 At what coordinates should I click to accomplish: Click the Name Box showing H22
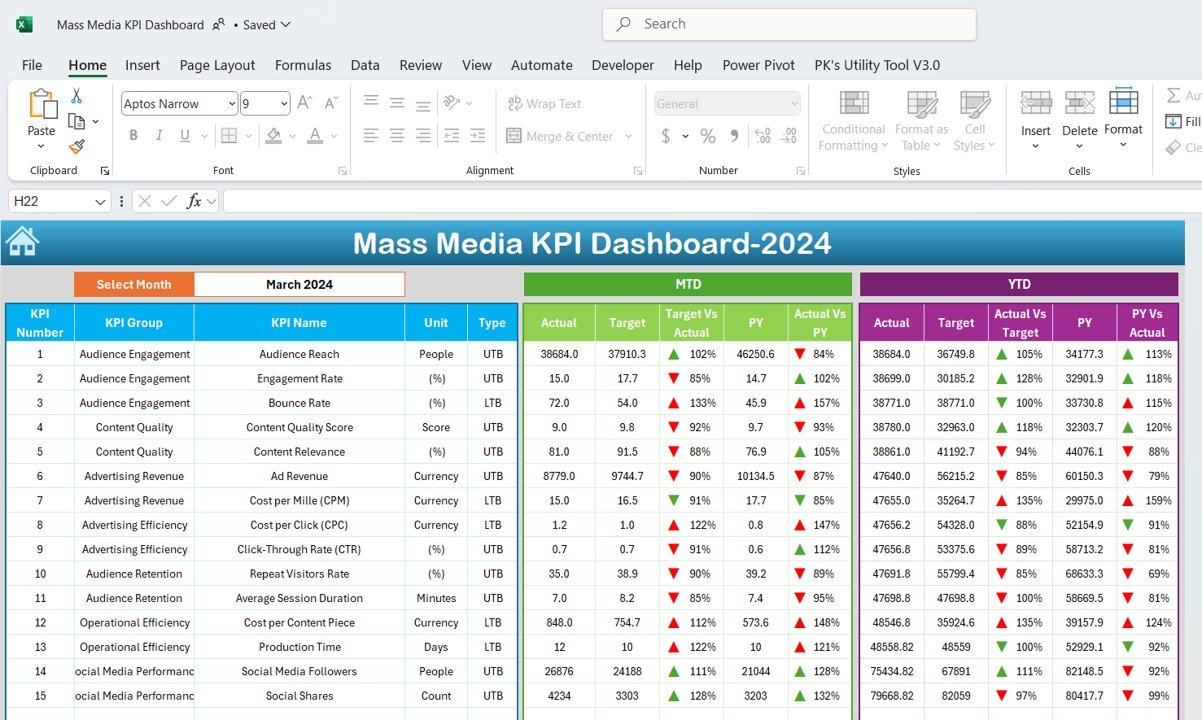(59, 201)
